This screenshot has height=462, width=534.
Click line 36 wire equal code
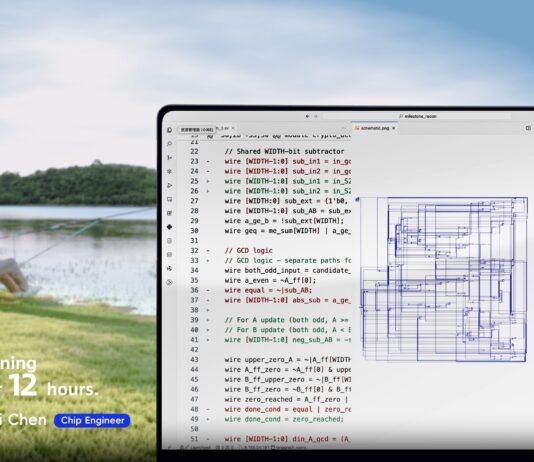[268, 290]
